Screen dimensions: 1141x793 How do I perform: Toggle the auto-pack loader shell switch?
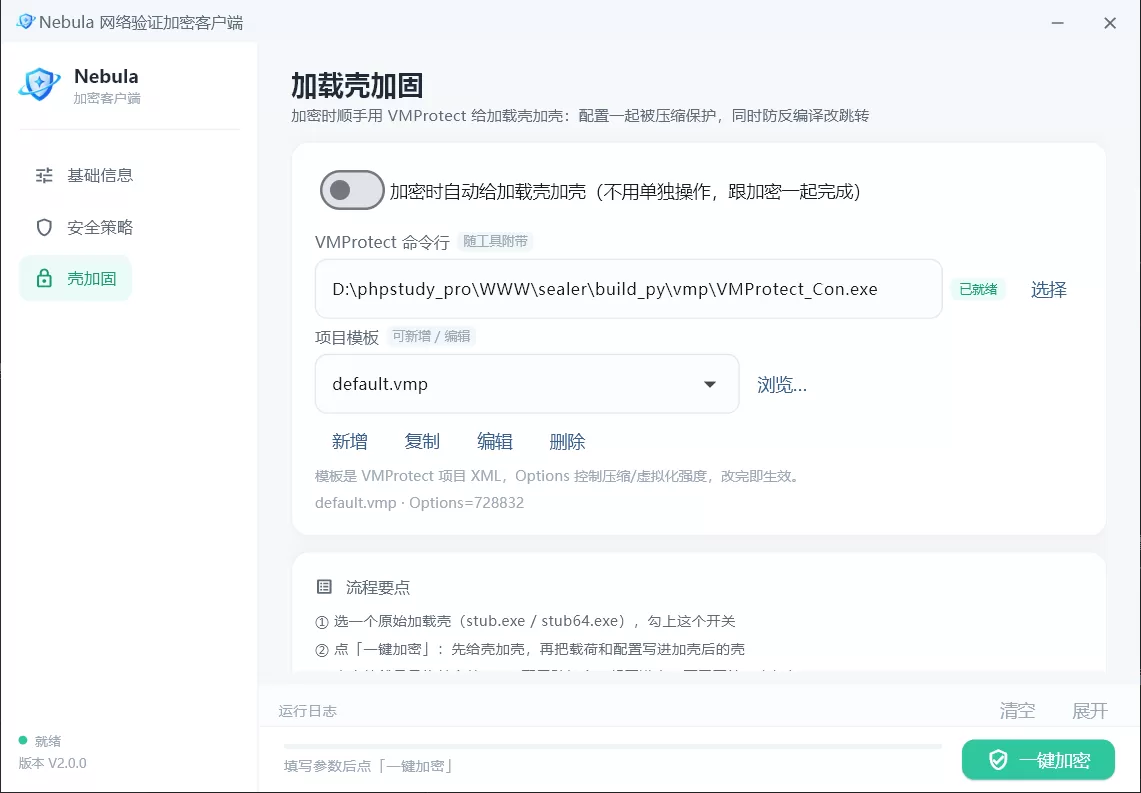(x=352, y=191)
